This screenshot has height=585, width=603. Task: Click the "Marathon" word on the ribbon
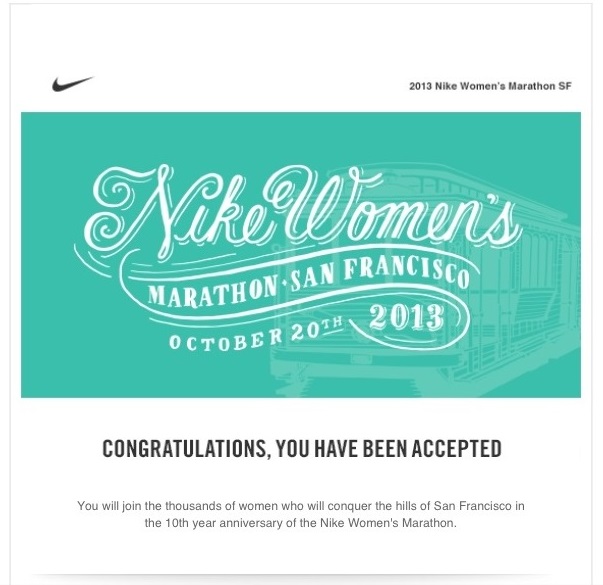[x=207, y=290]
